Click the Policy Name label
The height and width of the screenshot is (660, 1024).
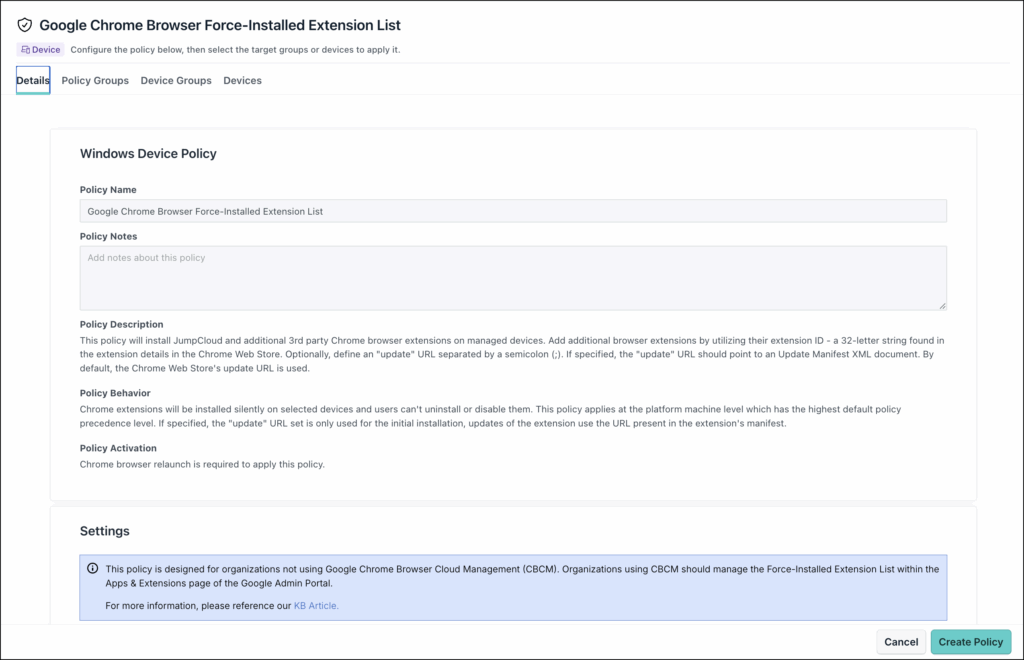[108, 190]
